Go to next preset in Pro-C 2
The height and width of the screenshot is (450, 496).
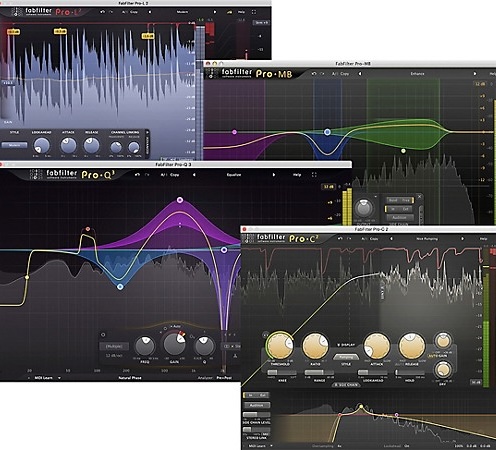[462, 239]
